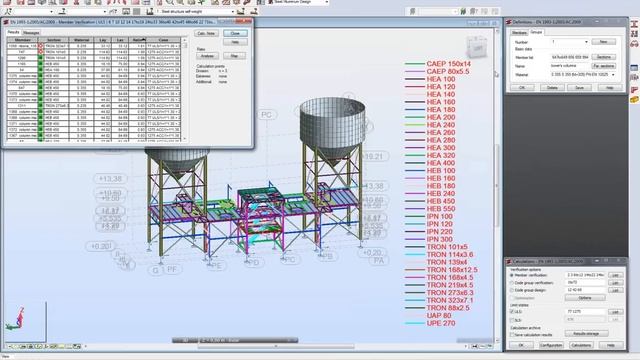The image size is (640, 360).
Task: Open the node selection dropdown arrow
Action: (x=51, y=11)
